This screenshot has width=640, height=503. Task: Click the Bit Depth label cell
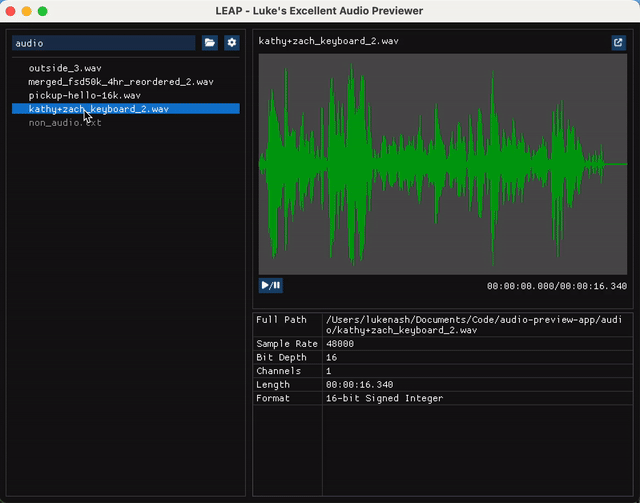point(288,357)
